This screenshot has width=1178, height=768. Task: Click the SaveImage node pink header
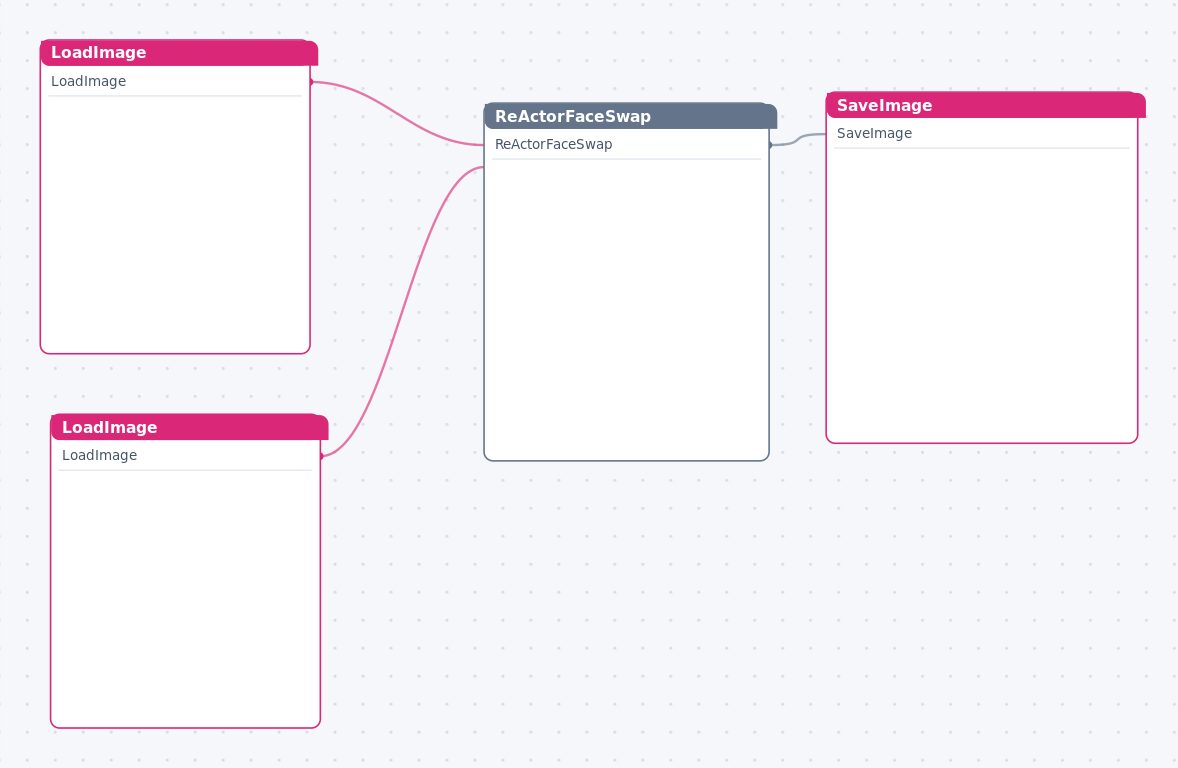click(x=986, y=105)
